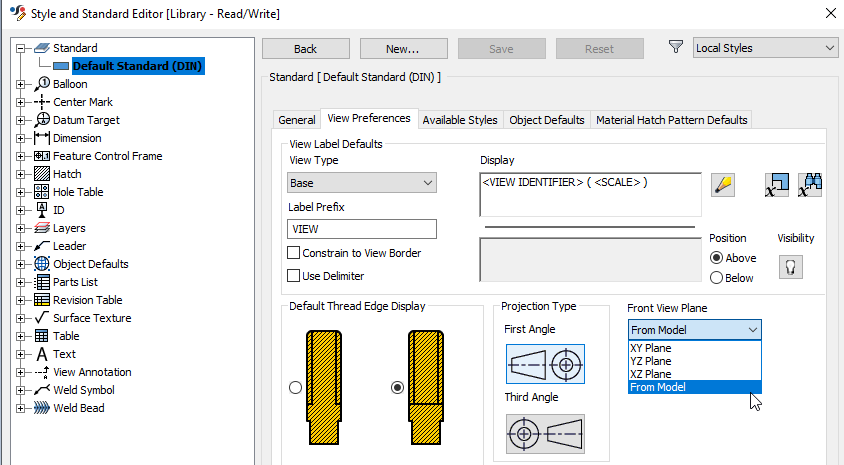This screenshot has height=465, width=844.
Task: Choose Third Angle projection button
Action: (x=545, y=434)
